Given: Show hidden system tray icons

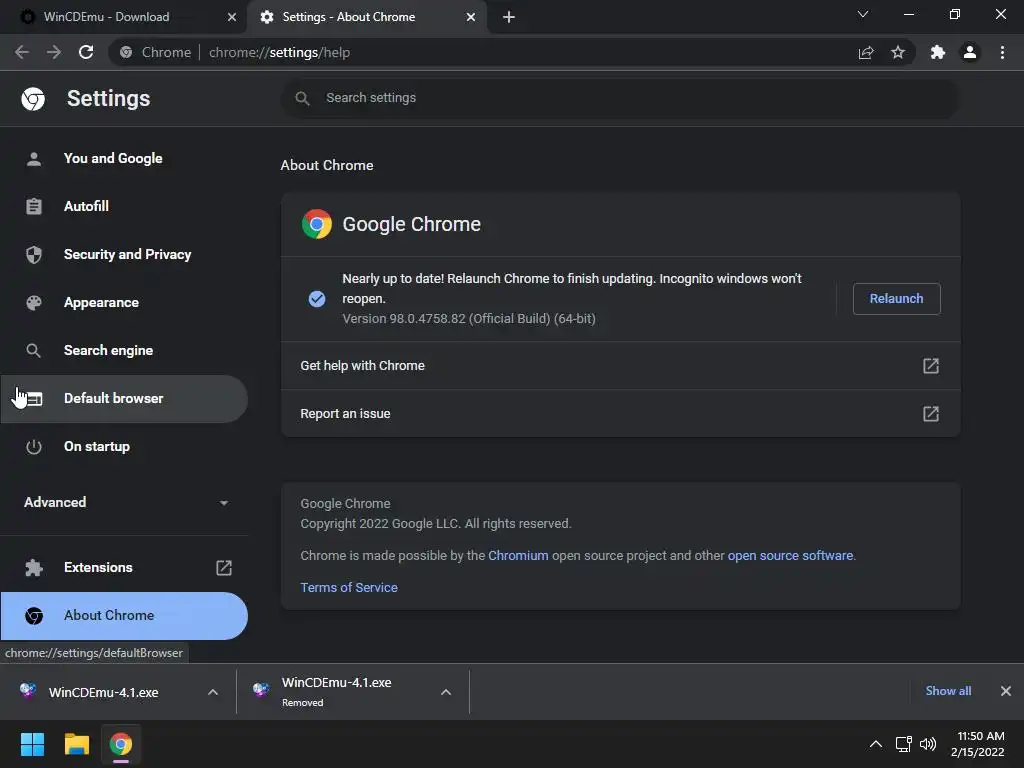Looking at the screenshot, I should point(876,744).
